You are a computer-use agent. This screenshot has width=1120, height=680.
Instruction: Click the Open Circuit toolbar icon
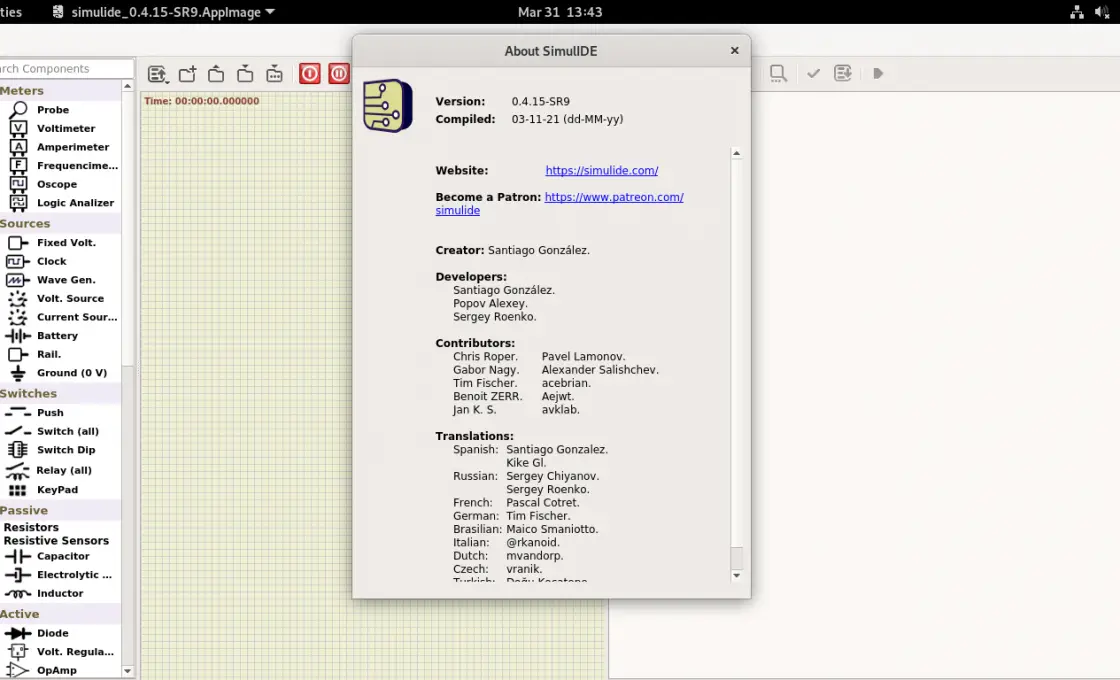(x=216, y=74)
